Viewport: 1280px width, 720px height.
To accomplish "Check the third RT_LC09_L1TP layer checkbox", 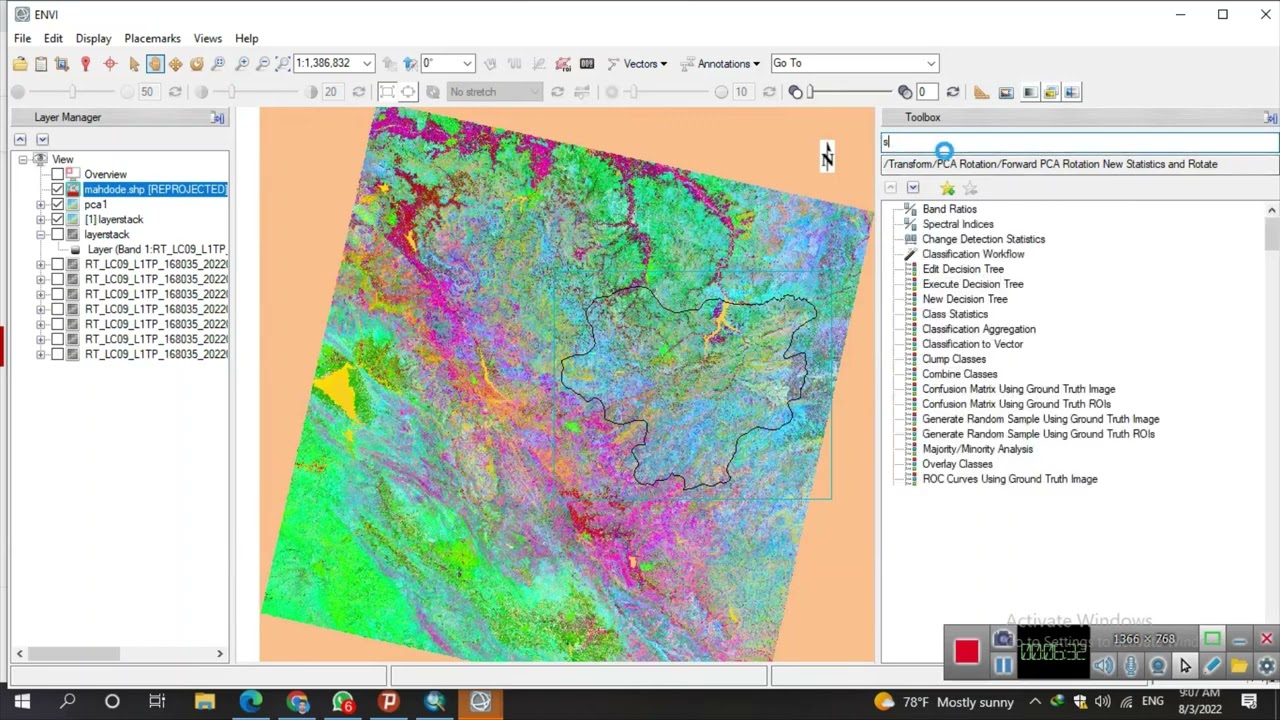I will [58, 295].
